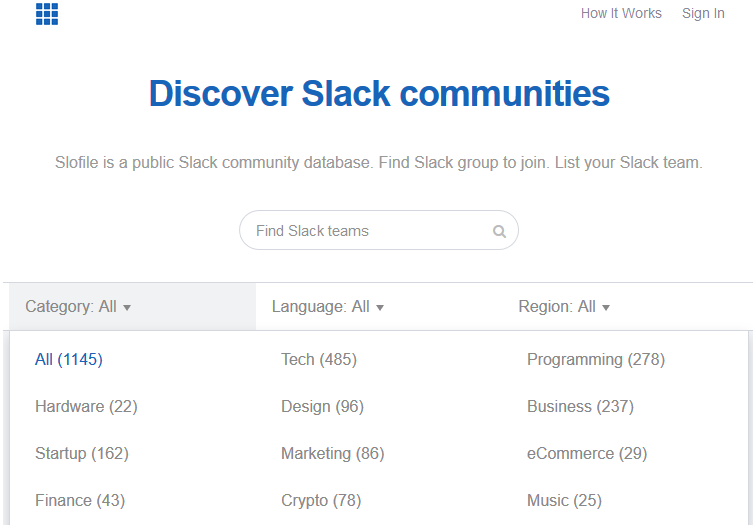756x528 pixels.
Task: Expand the Region: All dropdown
Action: [x=564, y=307]
